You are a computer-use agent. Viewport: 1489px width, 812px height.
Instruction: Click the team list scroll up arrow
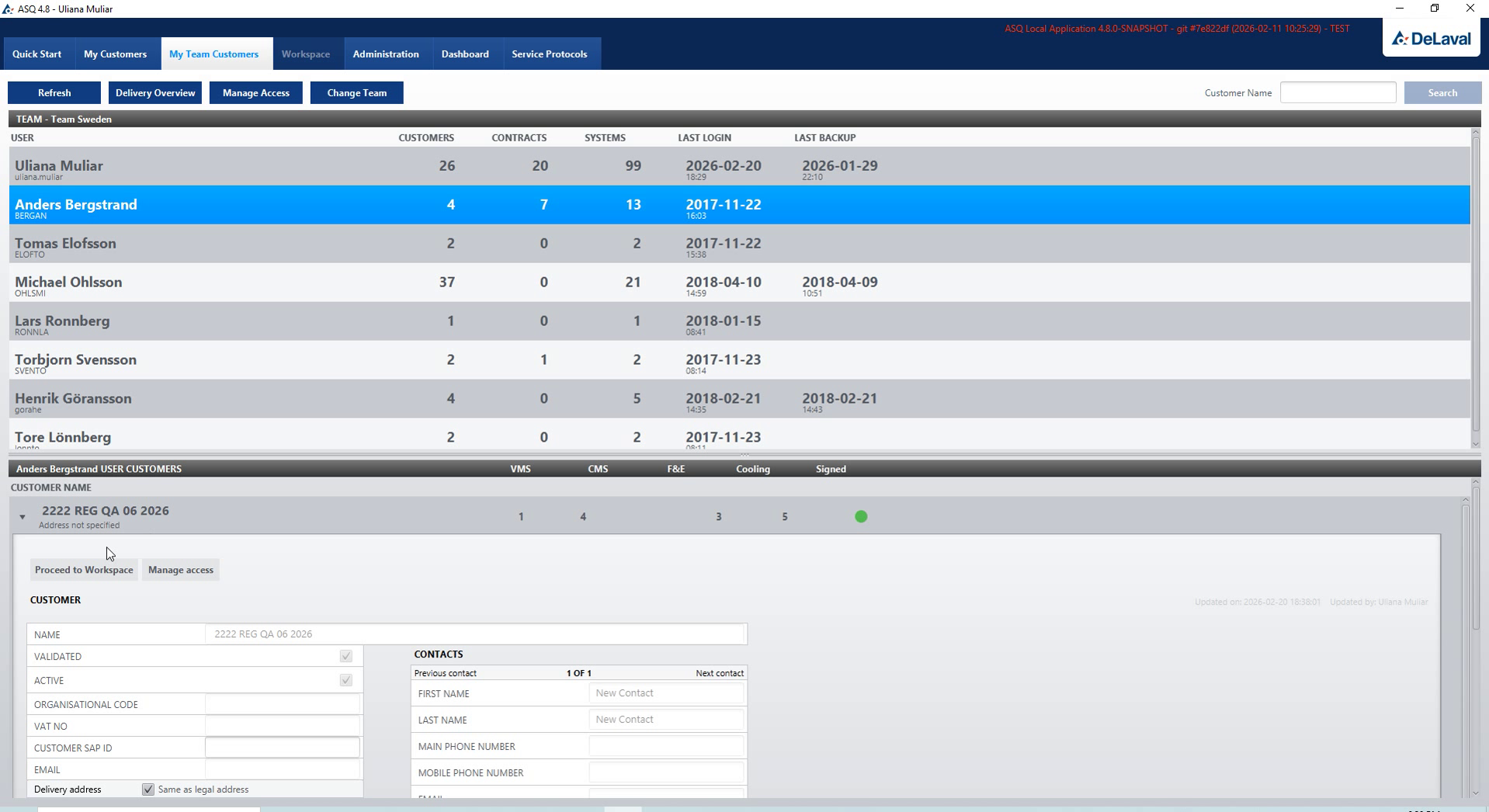[1476, 134]
